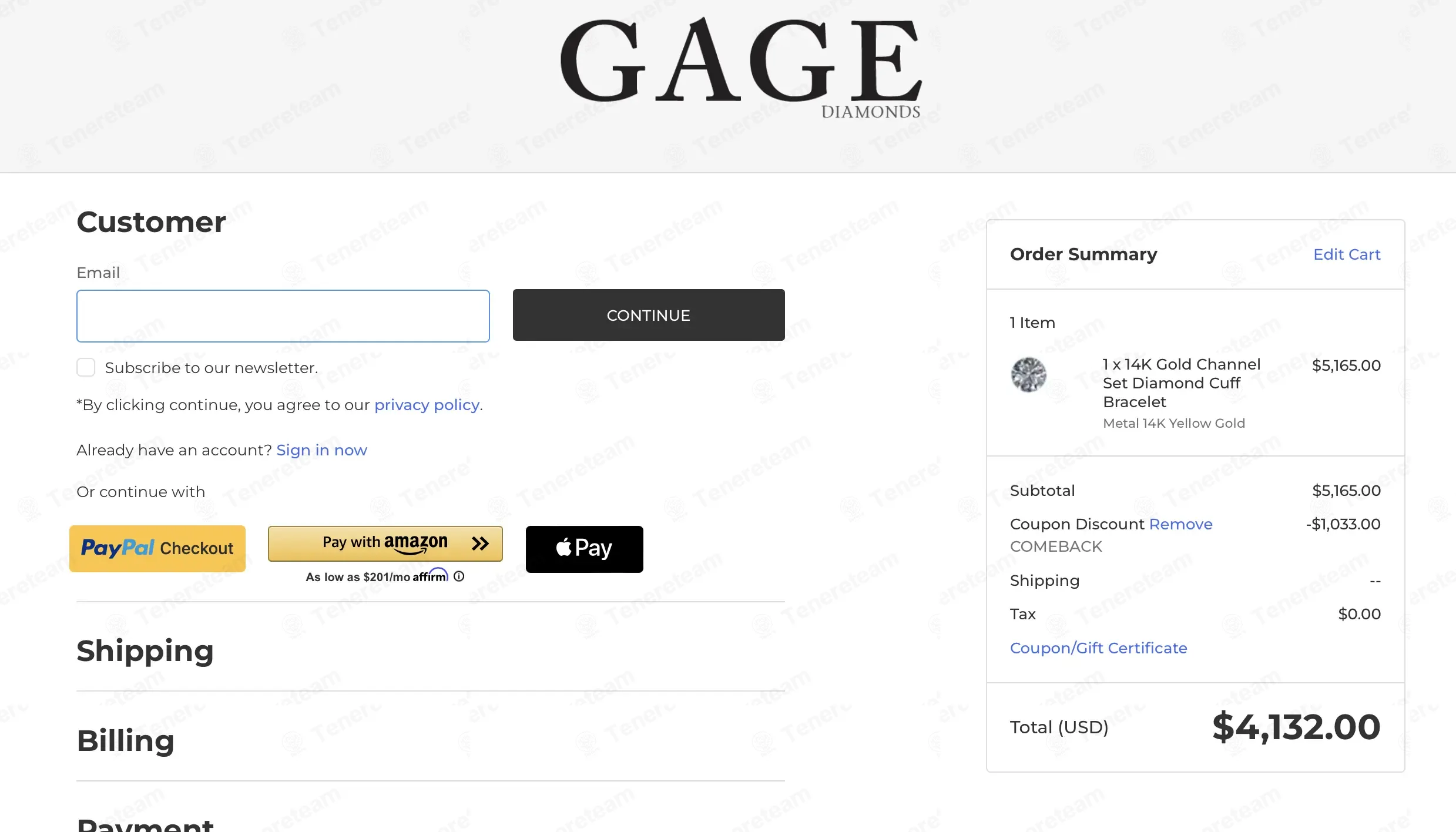Enable the Subscribe to our newsletter checkbox
This screenshot has height=832, width=1456.
(x=86, y=367)
